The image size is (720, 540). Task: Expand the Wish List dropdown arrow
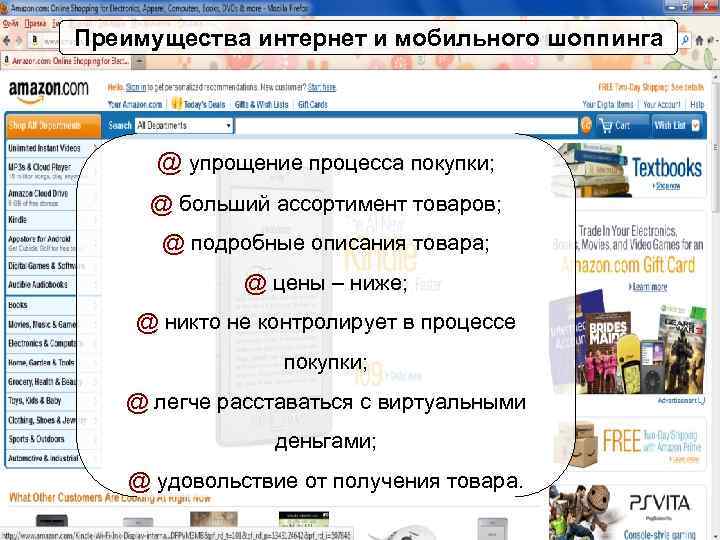696,125
